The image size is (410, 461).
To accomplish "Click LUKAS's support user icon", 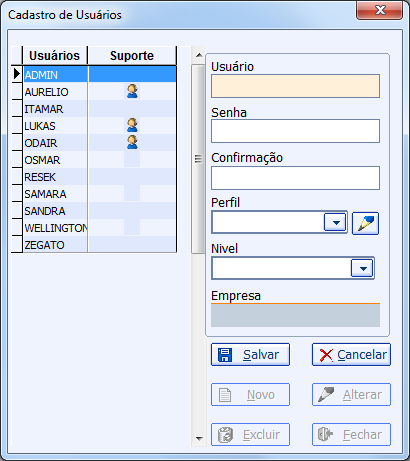I will coord(132,125).
